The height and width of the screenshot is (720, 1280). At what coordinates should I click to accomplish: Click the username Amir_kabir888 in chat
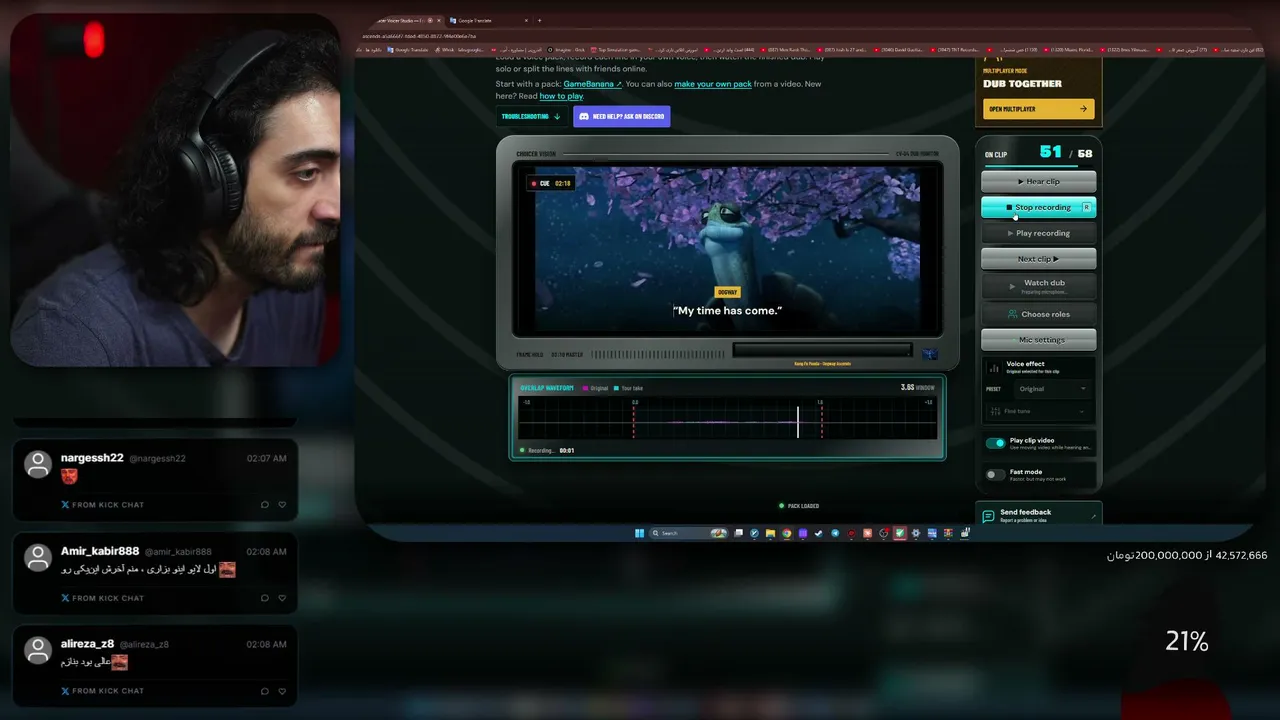(x=100, y=551)
